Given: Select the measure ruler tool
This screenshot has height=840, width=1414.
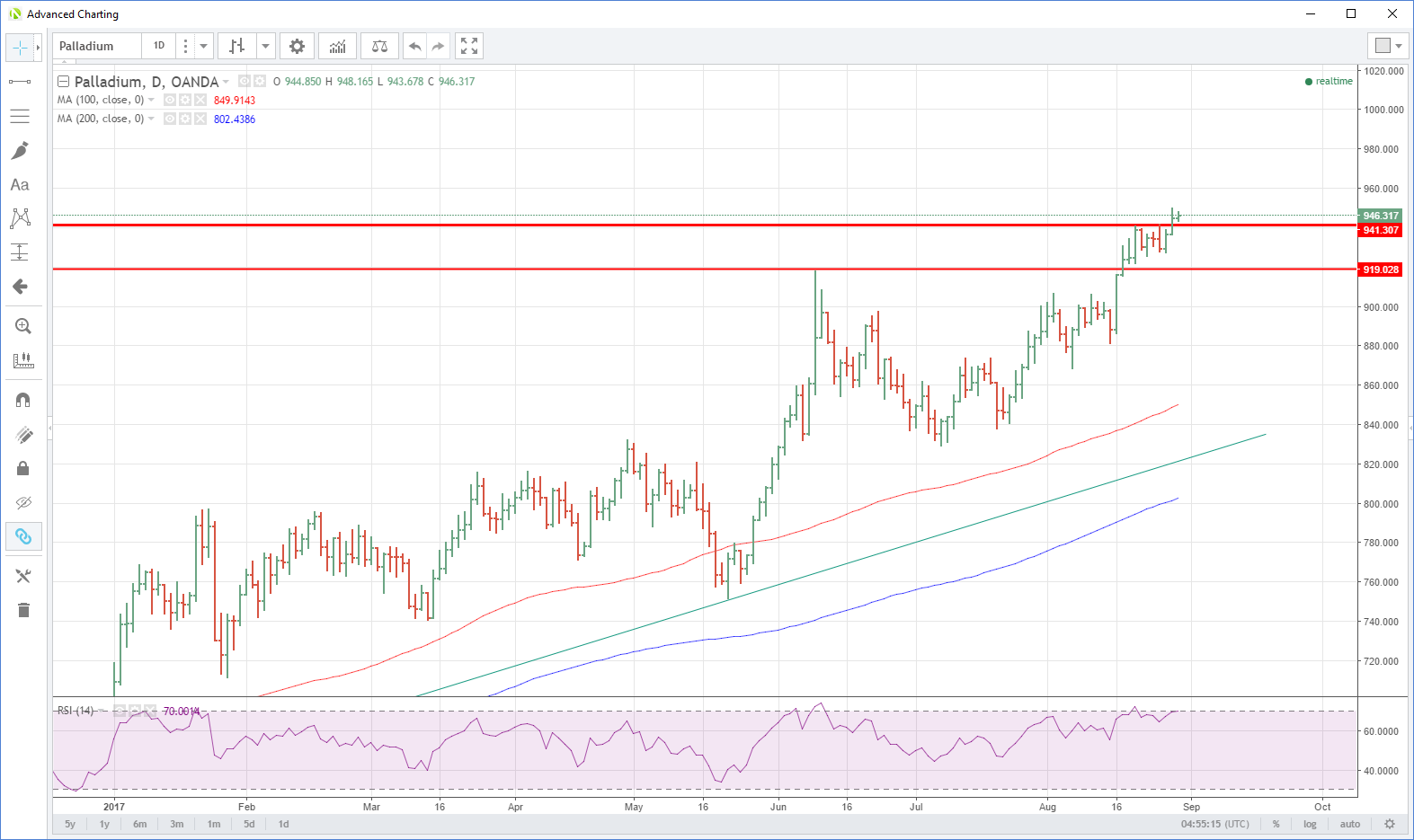Looking at the screenshot, I should click(23, 360).
